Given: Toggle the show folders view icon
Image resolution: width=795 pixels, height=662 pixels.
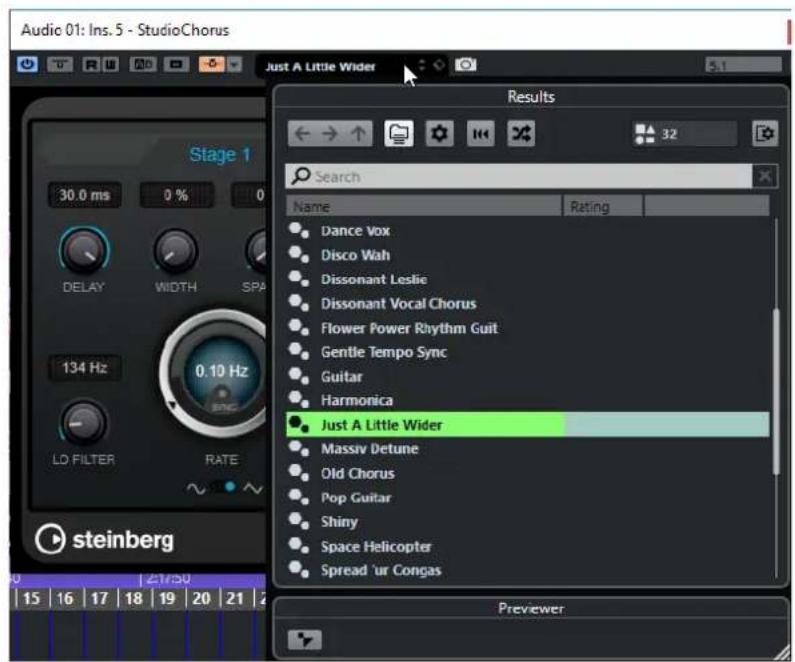Looking at the screenshot, I should [x=399, y=134].
